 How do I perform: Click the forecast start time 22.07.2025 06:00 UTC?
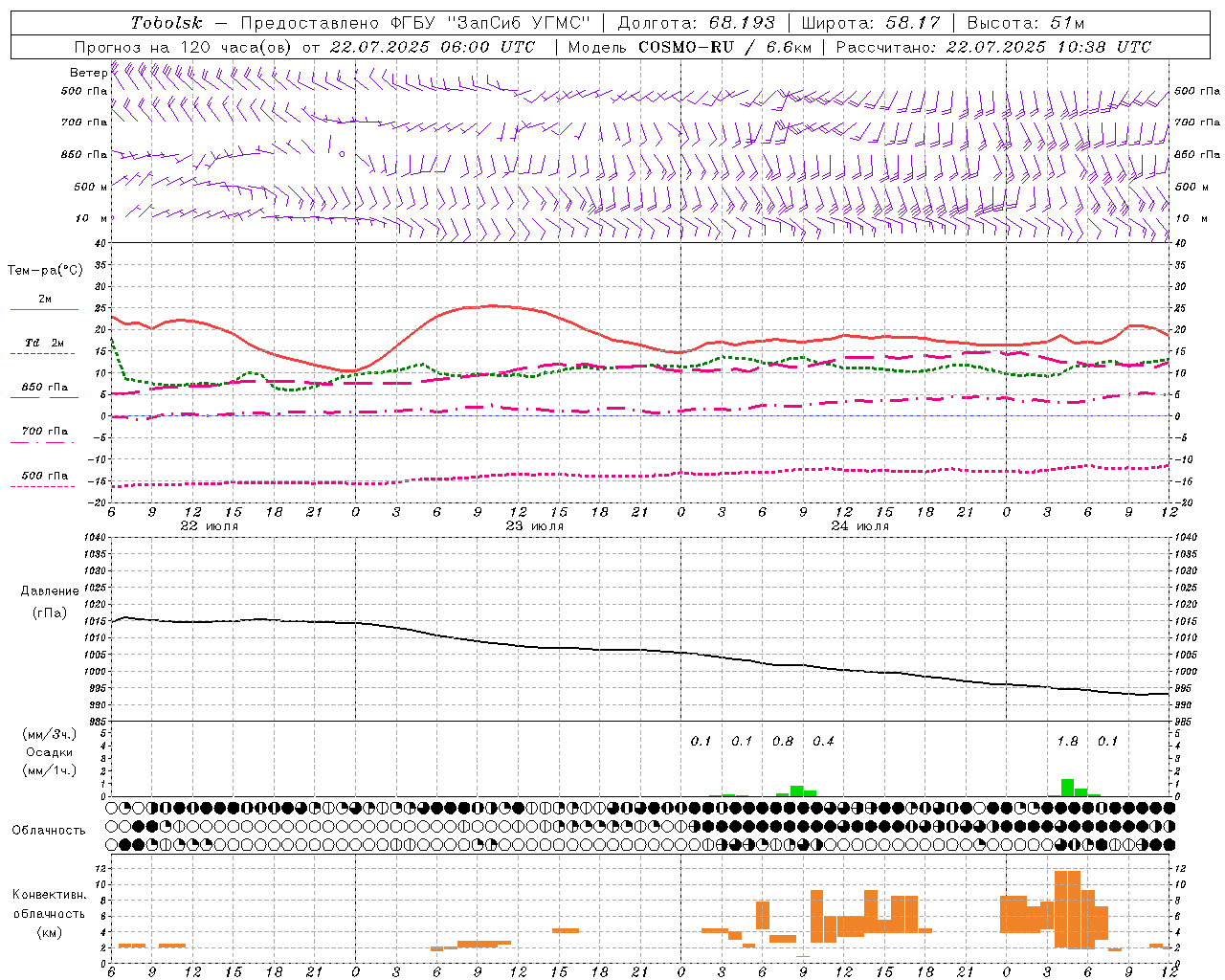click(433, 47)
